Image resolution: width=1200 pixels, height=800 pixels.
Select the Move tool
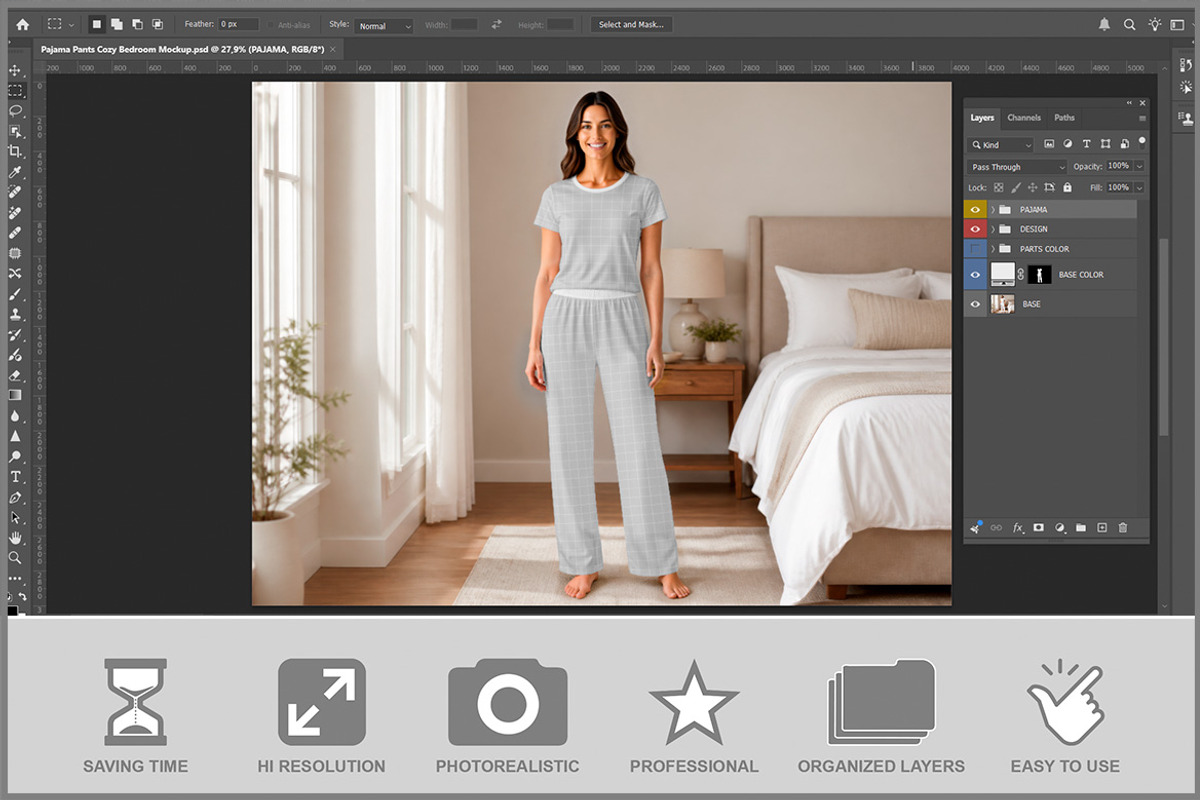click(15, 70)
